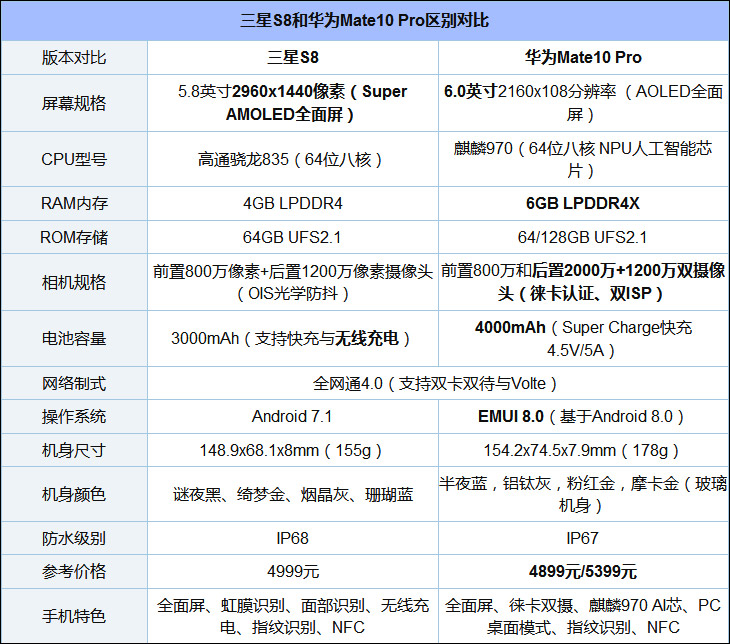Image resolution: width=730 pixels, height=644 pixels.
Task: Click the 64GB UFS2.1 cell
Action: (x=293, y=237)
